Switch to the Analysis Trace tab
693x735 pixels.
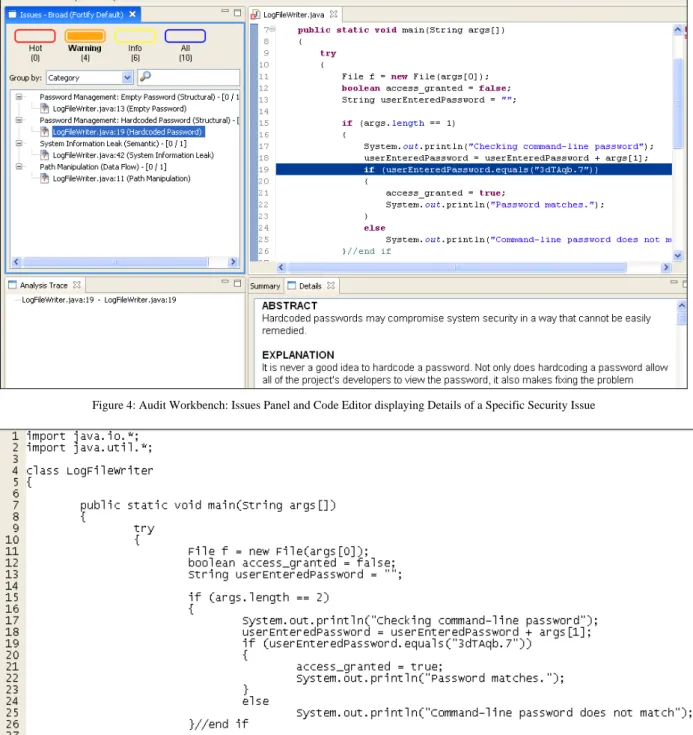[x=44, y=285]
